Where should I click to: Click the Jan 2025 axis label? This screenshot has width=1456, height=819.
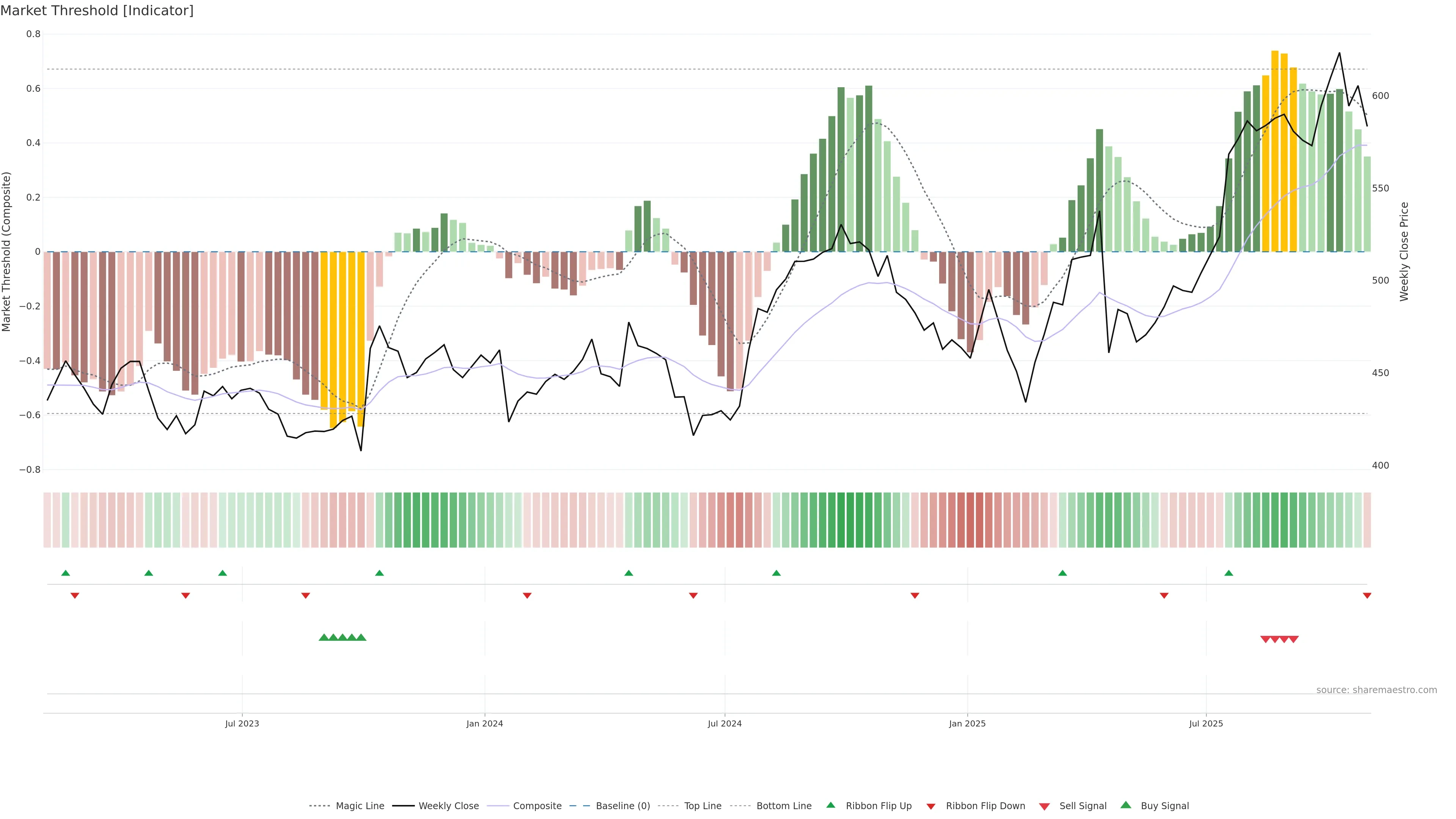coord(967,723)
